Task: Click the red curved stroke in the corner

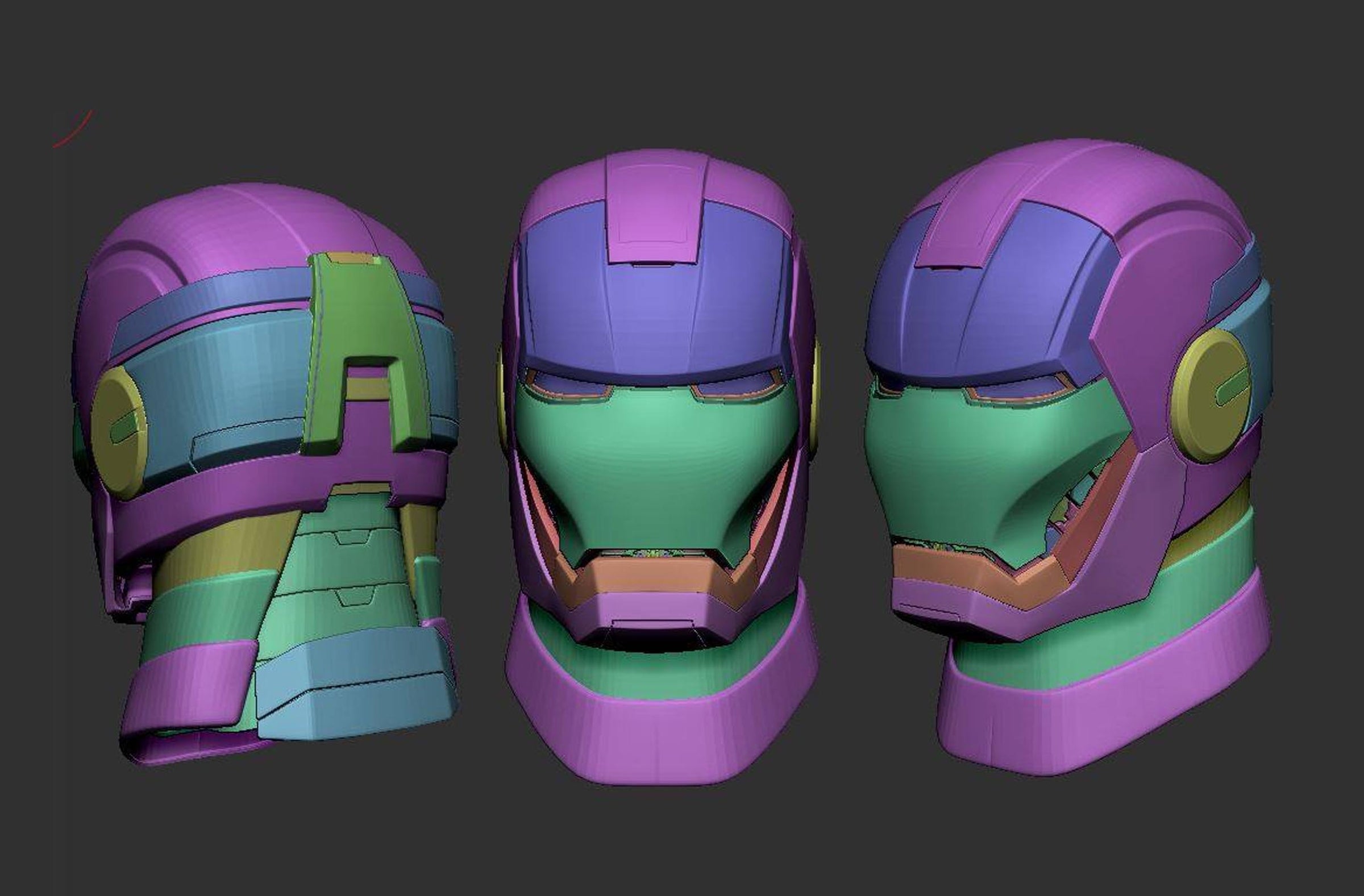Action: [x=74, y=132]
